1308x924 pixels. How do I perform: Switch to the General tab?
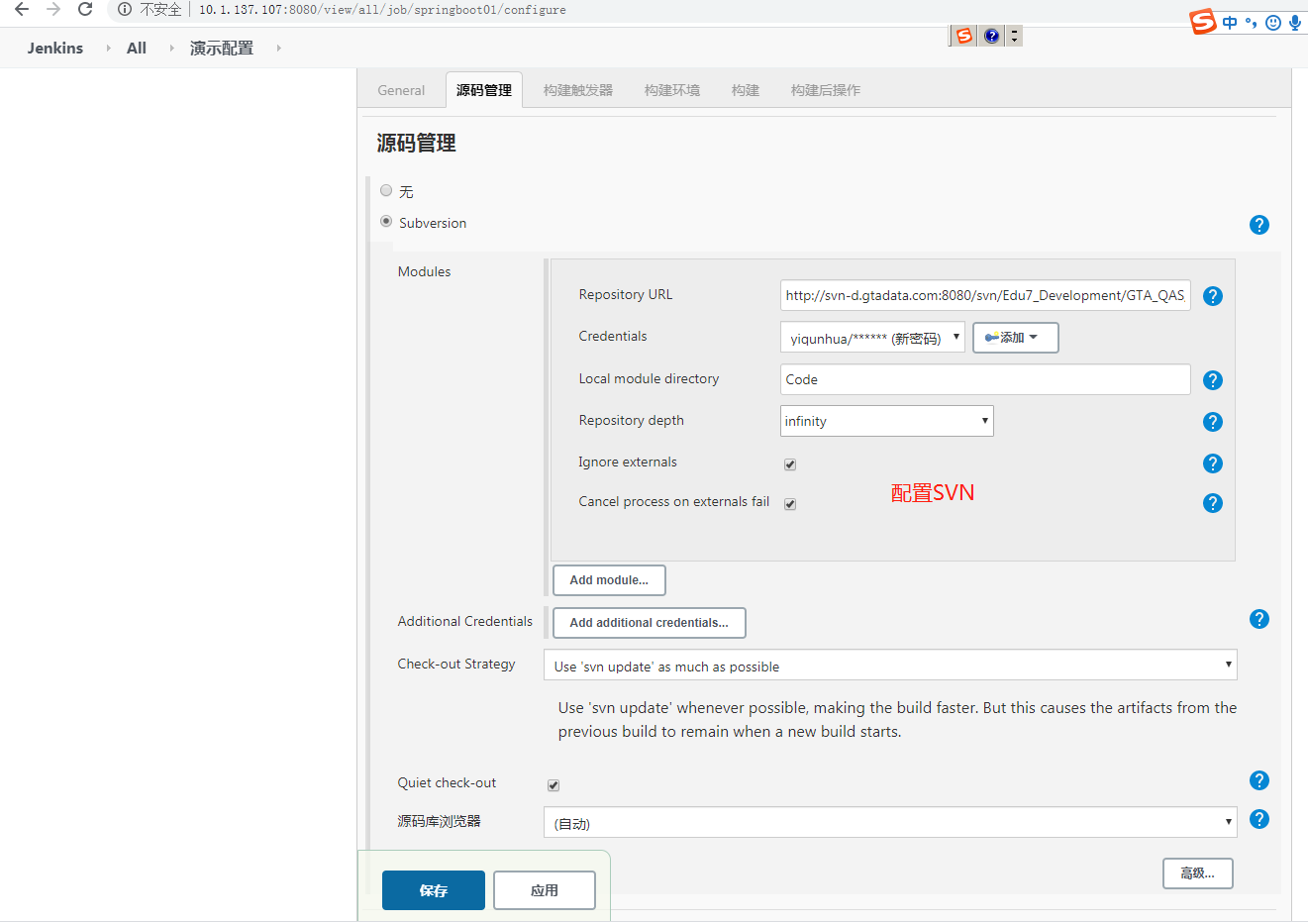click(401, 90)
